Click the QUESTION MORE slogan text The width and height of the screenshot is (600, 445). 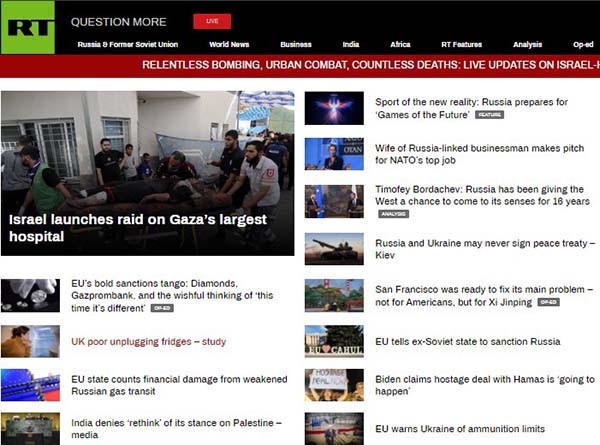tap(119, 22)
